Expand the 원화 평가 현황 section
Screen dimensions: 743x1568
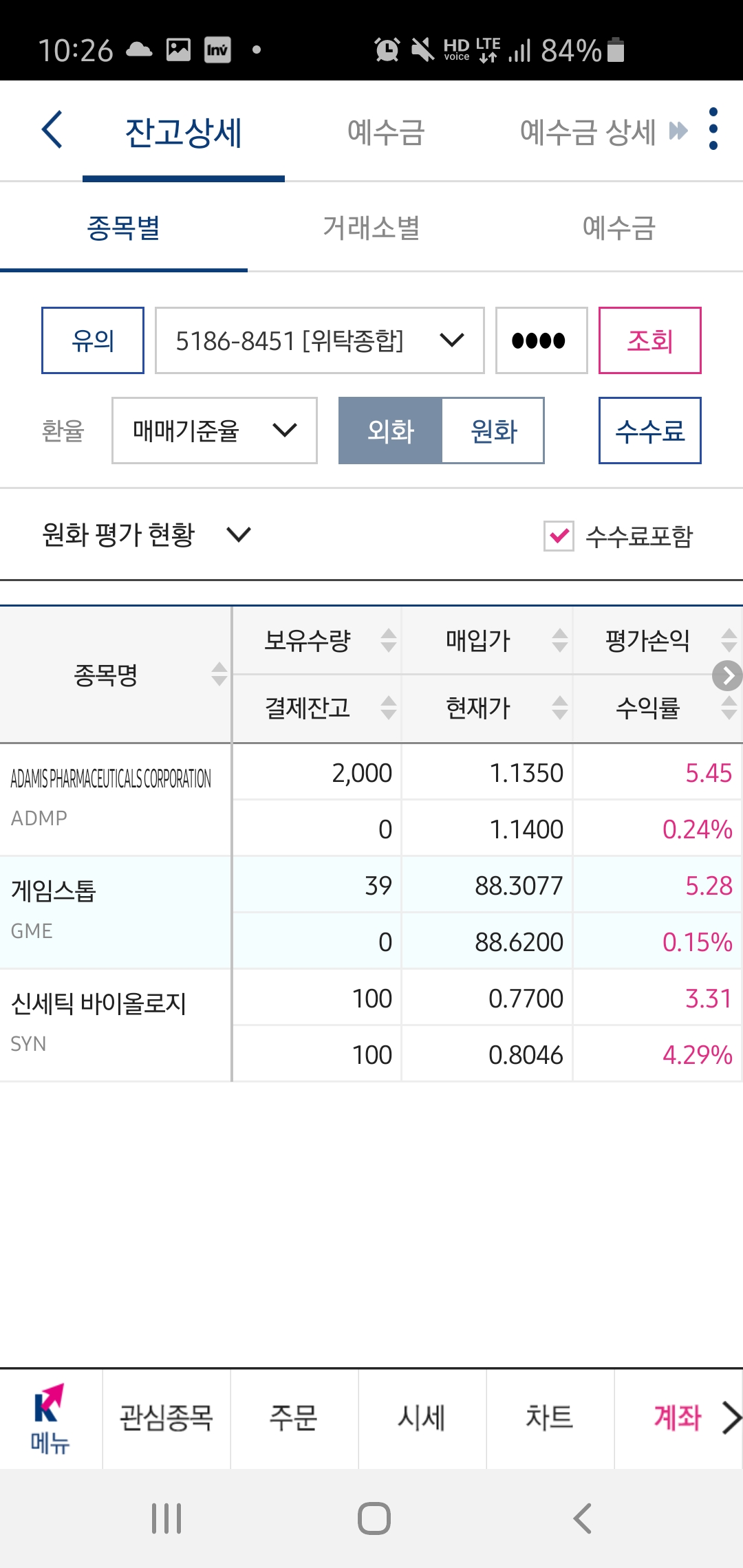coord(147,534)
